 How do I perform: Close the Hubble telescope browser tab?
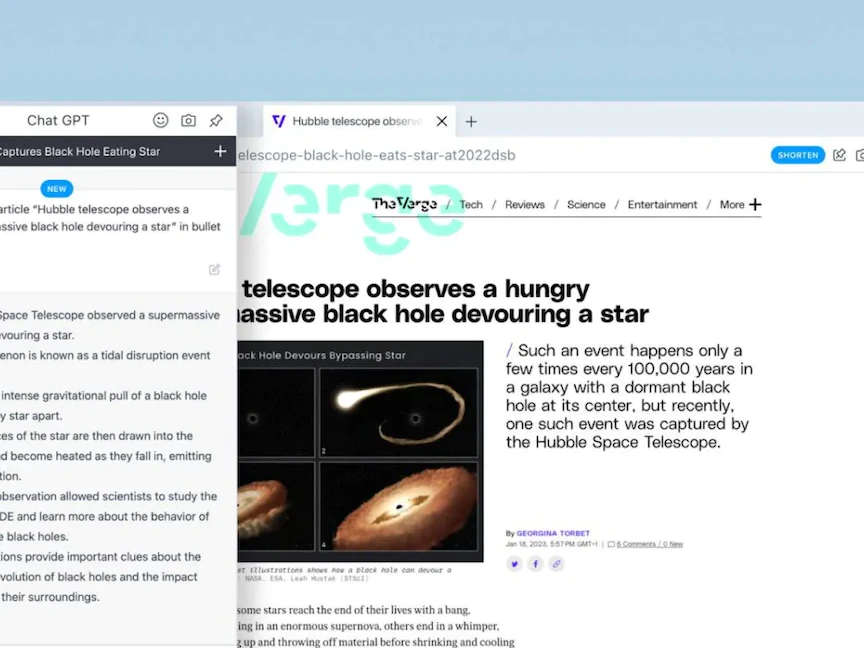point(442,121)
